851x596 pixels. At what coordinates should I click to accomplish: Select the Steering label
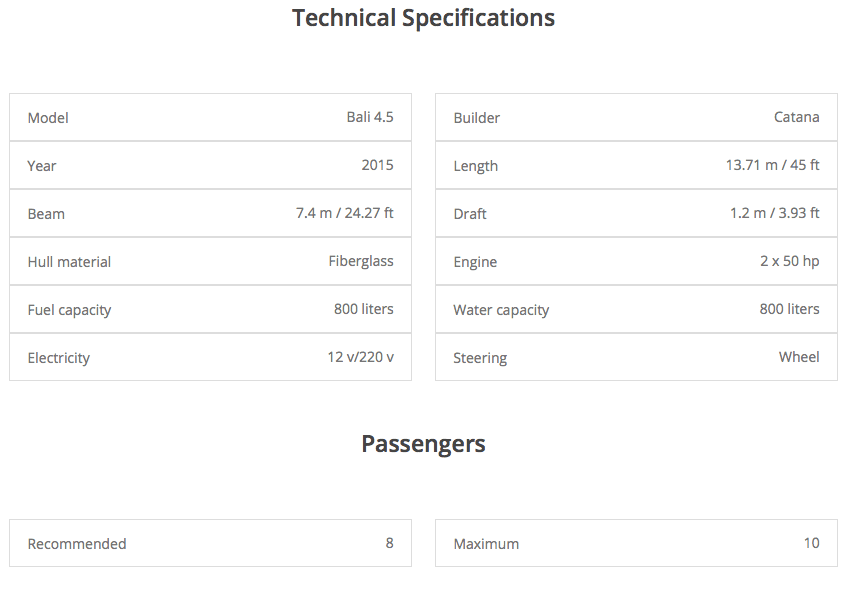[x=480, y=358]
